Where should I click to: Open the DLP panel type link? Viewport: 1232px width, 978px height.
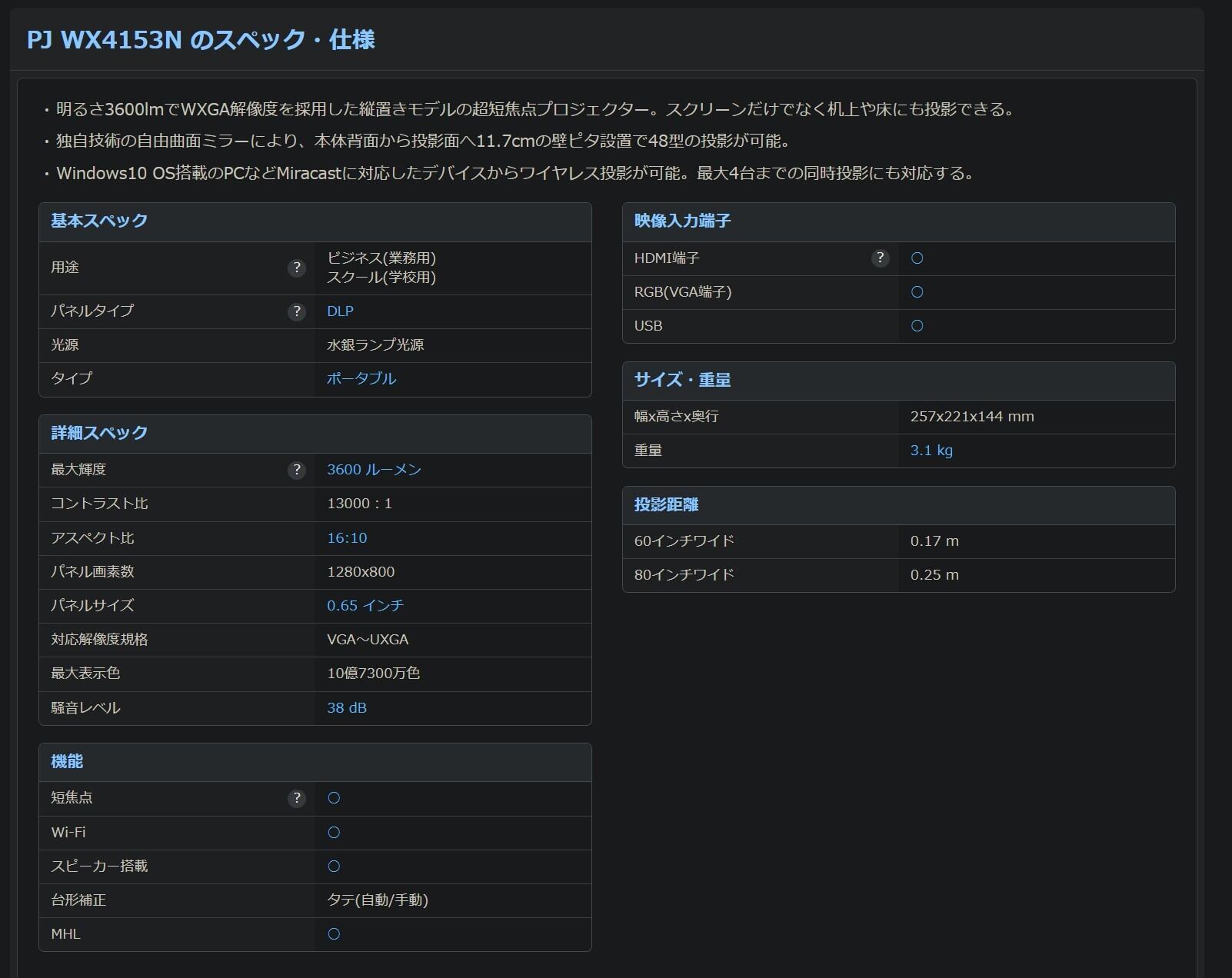340,311
